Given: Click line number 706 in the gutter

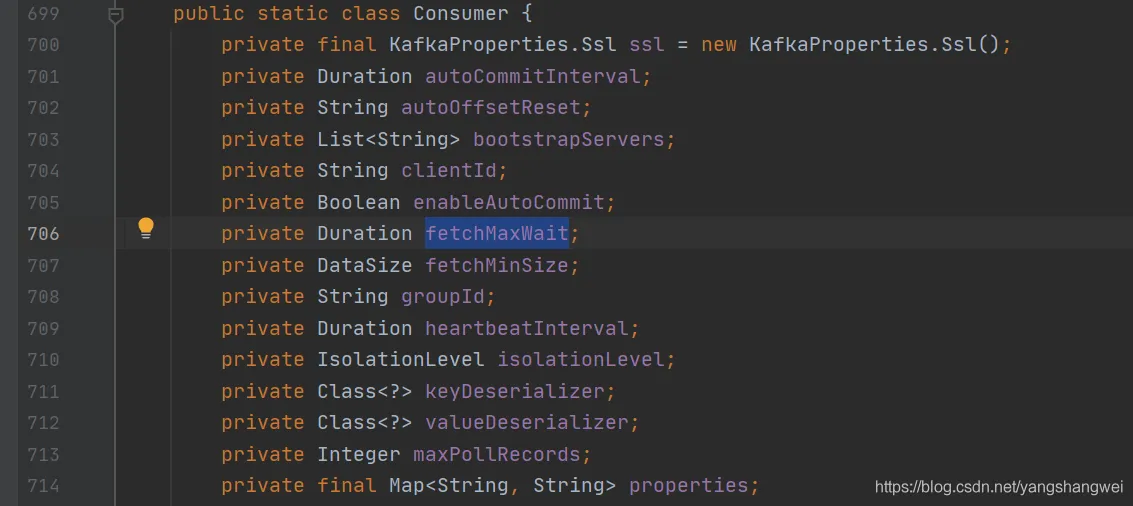Looking at the screenshot, I should pos(43,234).
